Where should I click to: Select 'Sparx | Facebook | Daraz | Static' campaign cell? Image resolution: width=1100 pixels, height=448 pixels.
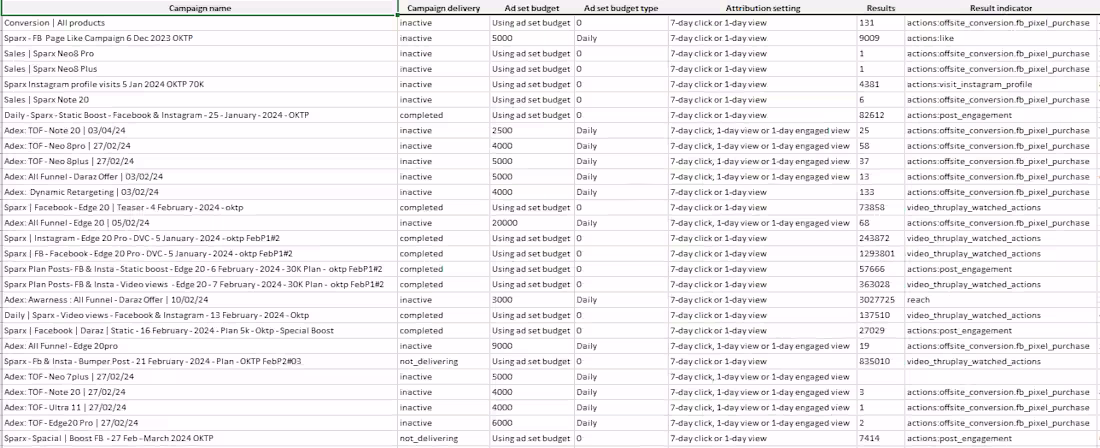tap(199, 330)
